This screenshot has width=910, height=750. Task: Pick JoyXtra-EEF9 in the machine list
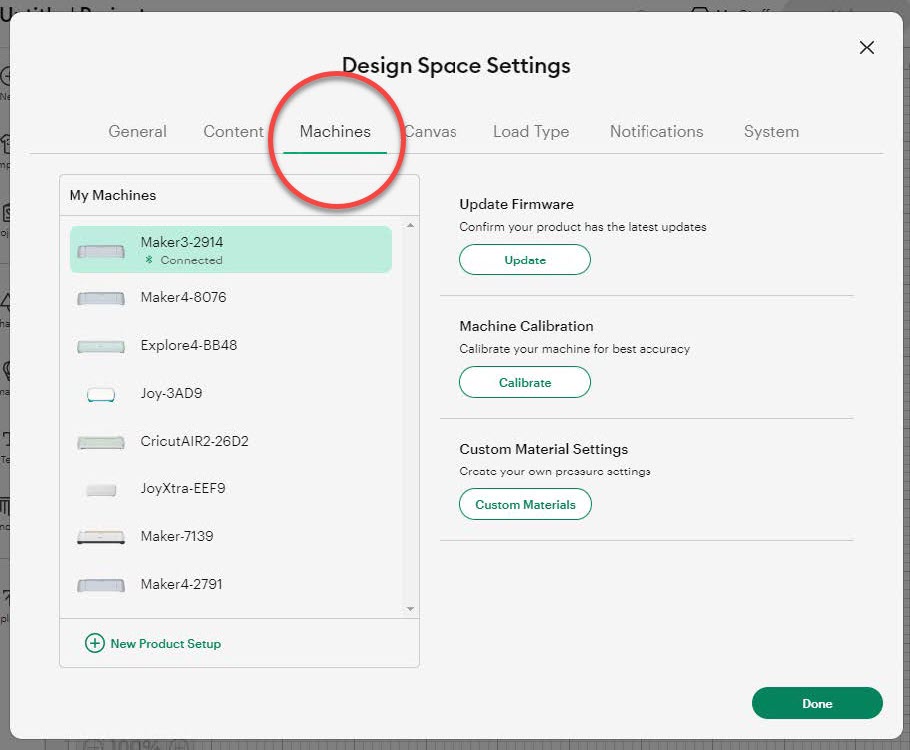pyautogui.click(x=231, y=489)
